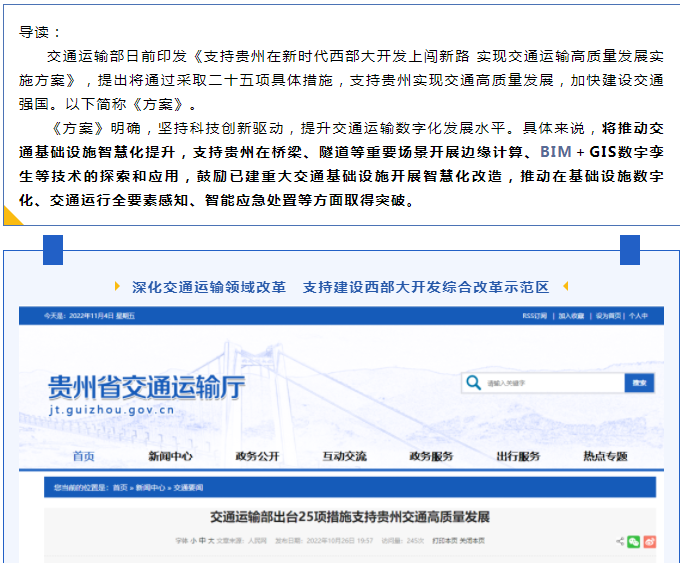Click 设为首页 link in top bar
Viewport: 683px width, 563px height.
click(607, 316)
